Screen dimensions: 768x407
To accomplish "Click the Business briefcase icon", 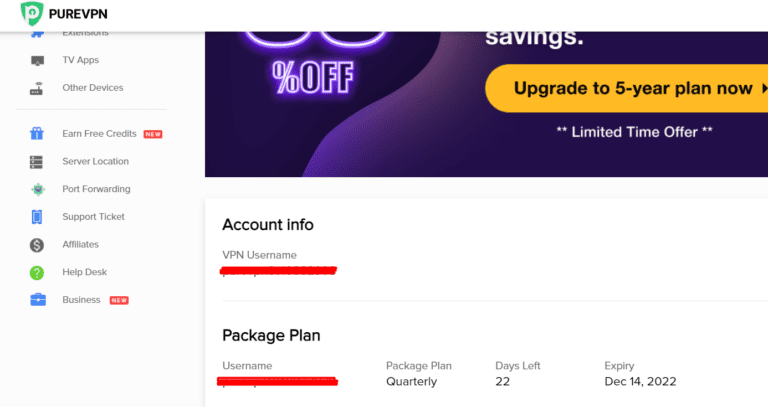I will pyautogui.click(x=37, y=300).
